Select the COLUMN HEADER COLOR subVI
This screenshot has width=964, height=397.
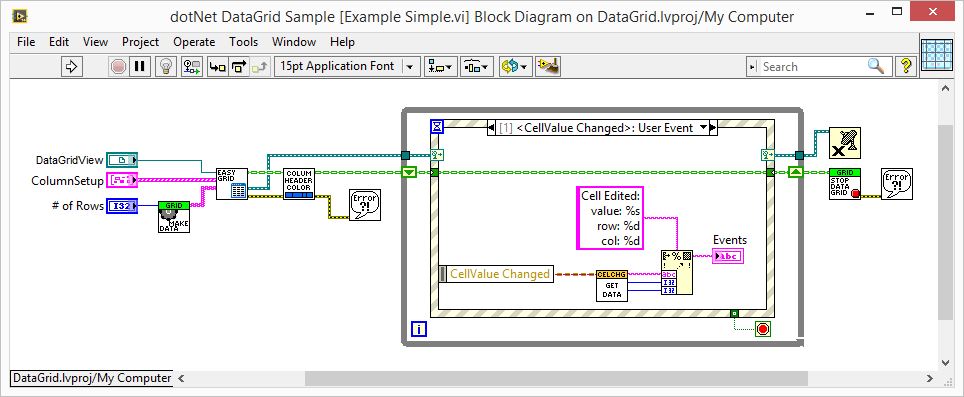(299, 183)
